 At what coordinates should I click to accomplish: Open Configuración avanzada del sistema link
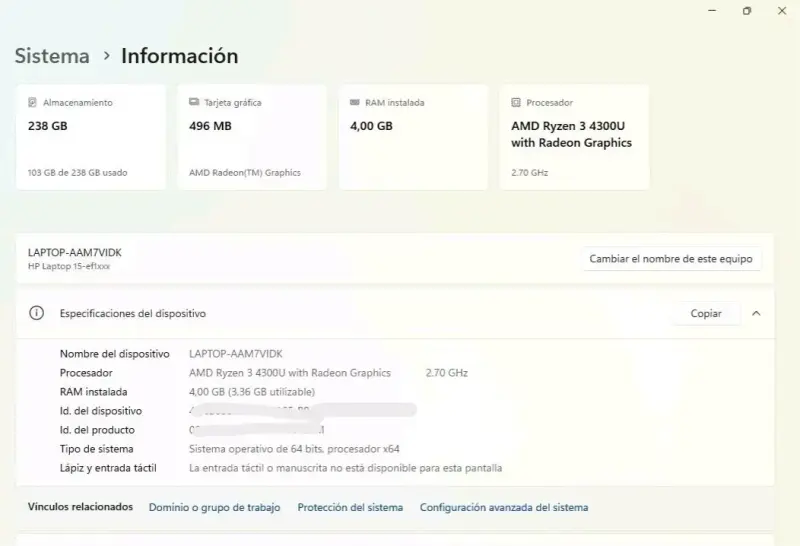click(x=504, y=507)
